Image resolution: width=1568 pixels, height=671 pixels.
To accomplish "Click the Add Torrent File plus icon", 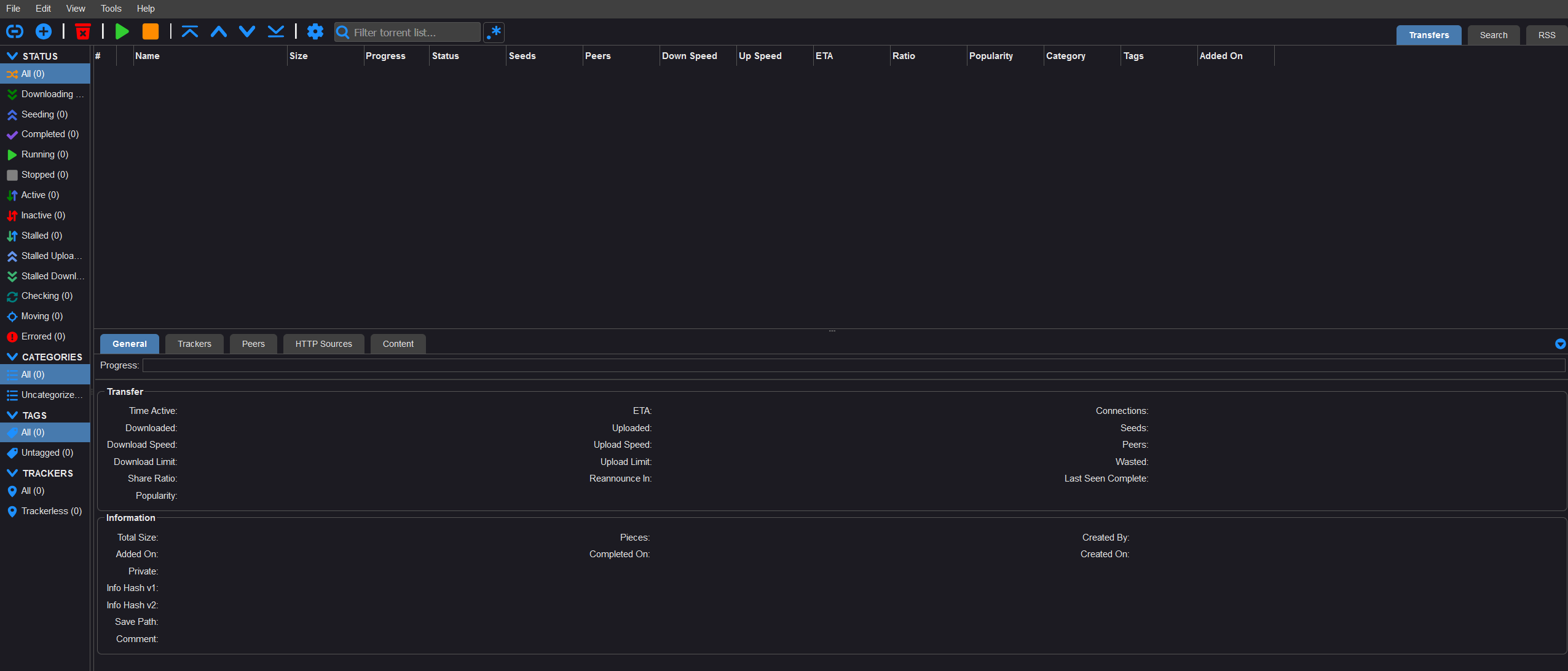I will pos(44,31).
